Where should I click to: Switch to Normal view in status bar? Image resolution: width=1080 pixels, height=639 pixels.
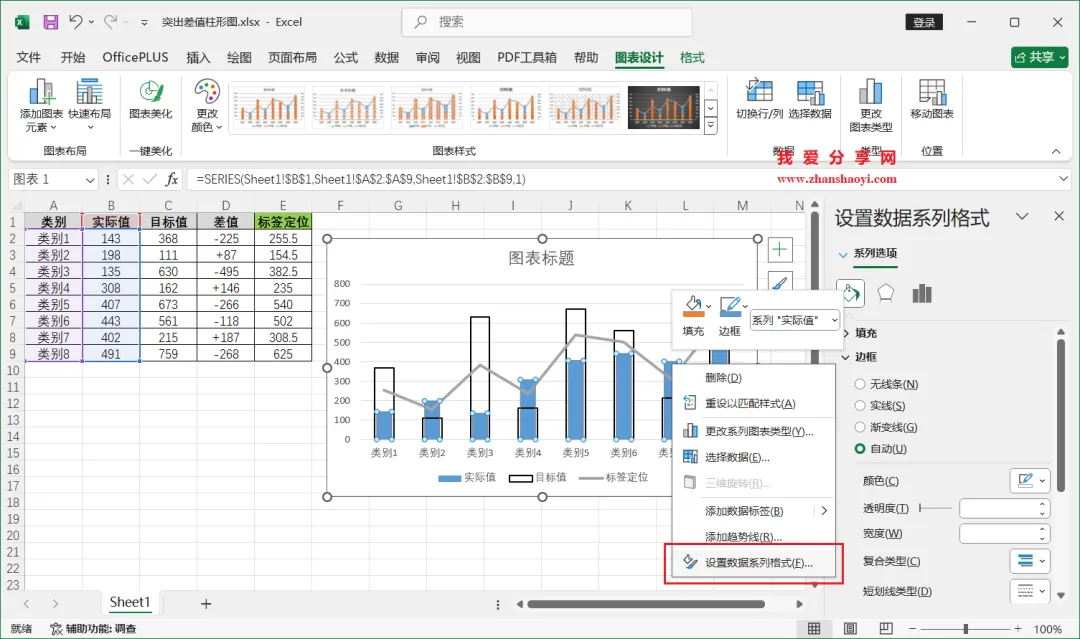tap(814, 629)
